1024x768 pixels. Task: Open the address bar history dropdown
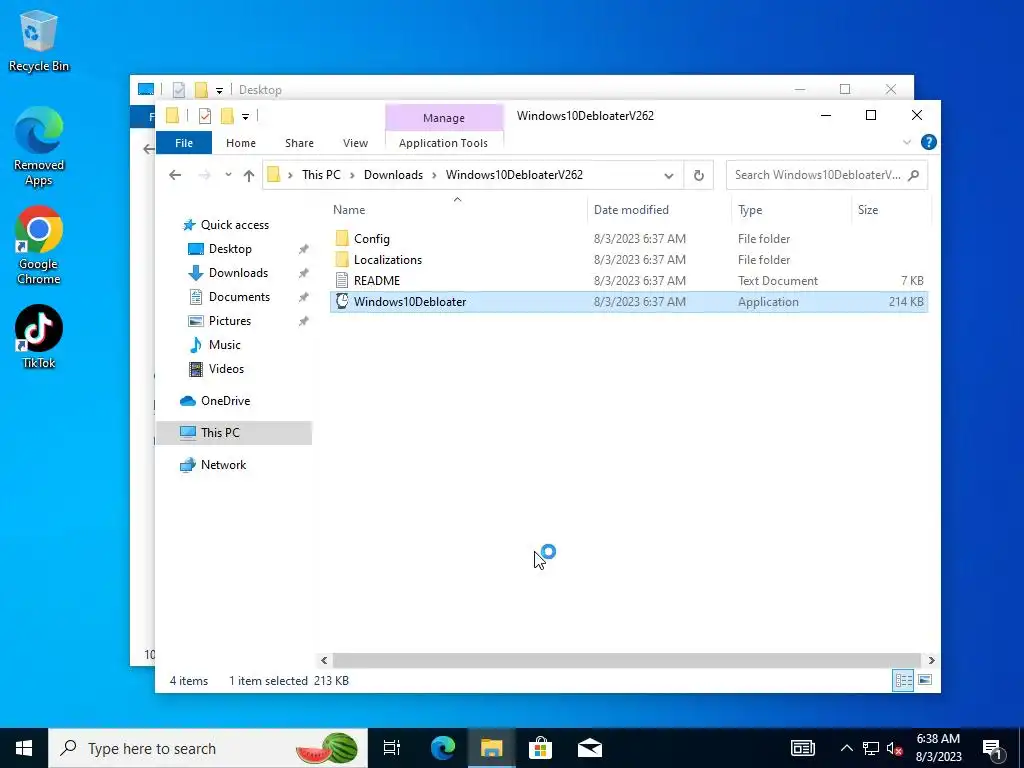click(x=669, y=175)
